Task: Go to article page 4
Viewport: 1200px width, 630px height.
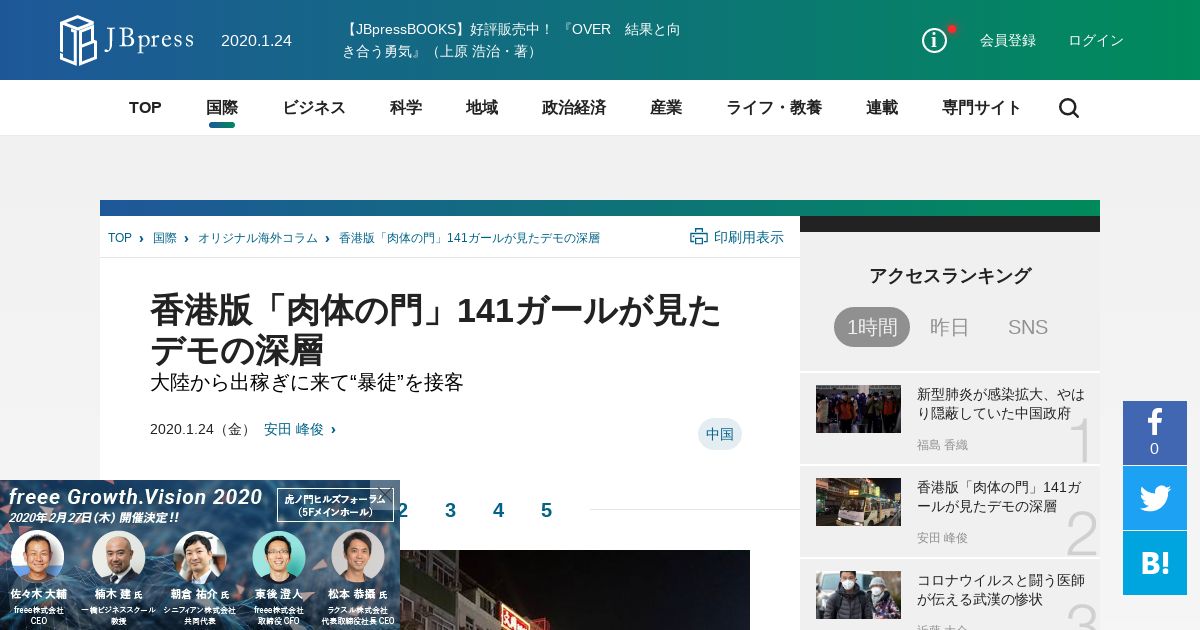Action: coord(499,511)
